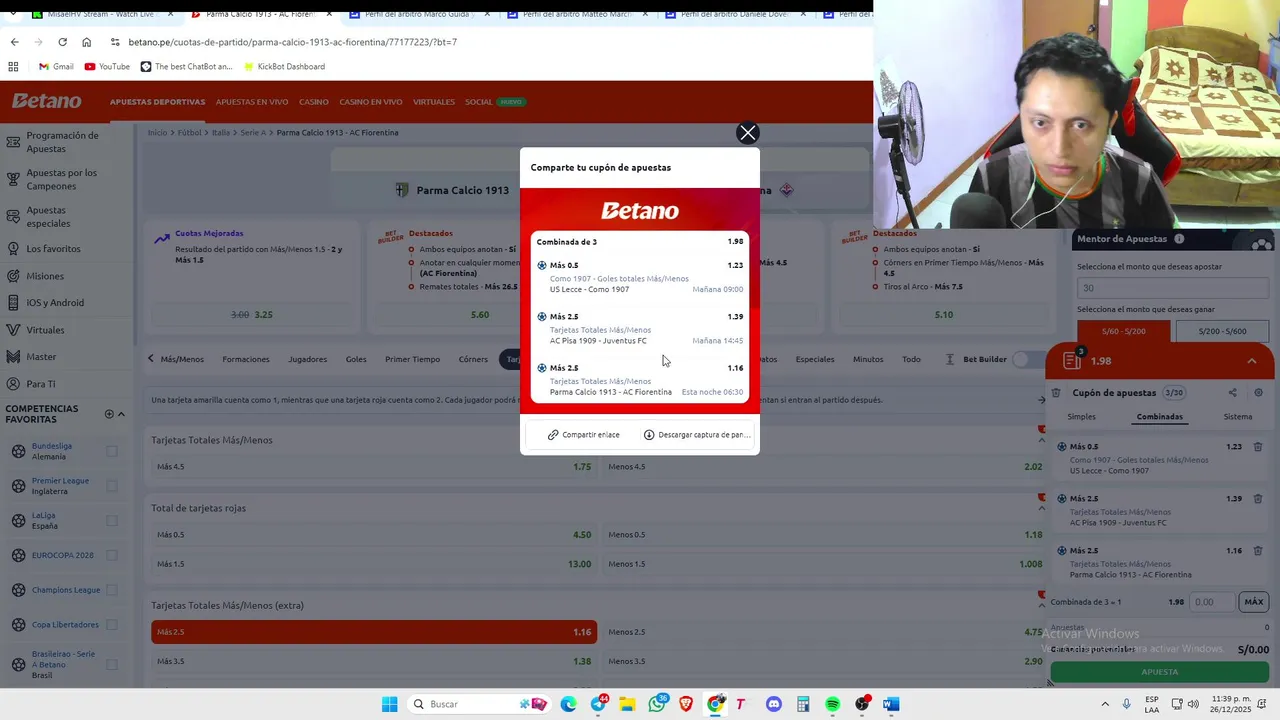The image size is (1280, 720).
Task: Remove the 1.23 Como 1907 bet from slip
Action: tap(1258, 447)
